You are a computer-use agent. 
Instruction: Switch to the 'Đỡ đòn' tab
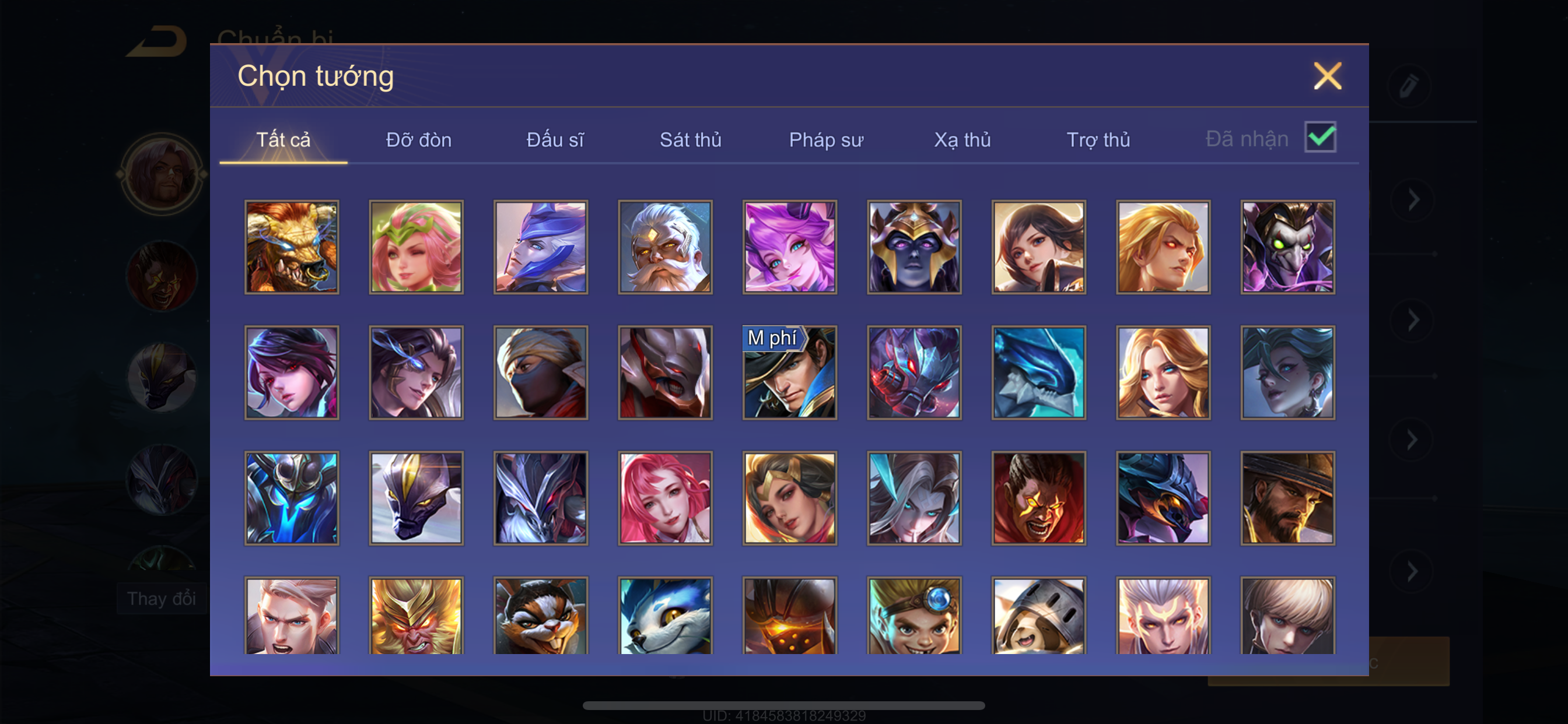419,140
